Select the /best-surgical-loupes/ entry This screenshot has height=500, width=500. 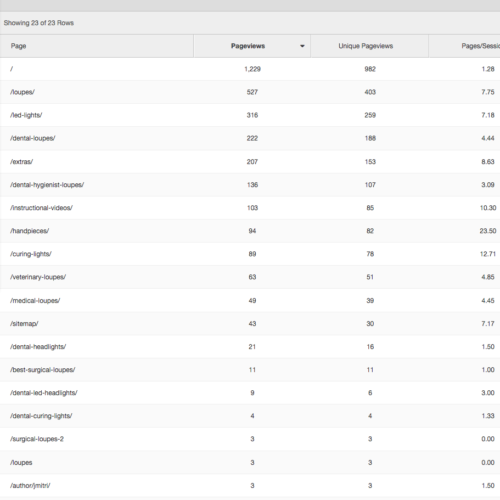43,370
